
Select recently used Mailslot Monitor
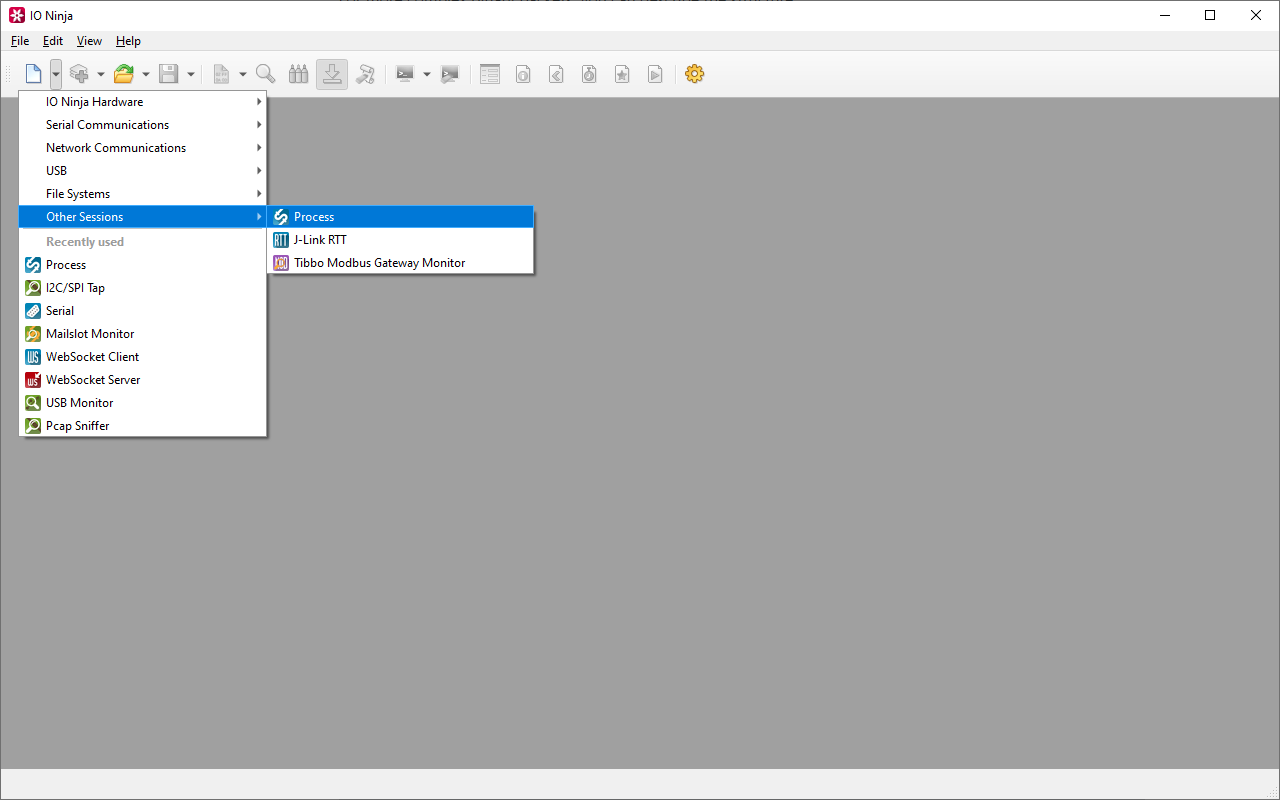(143, 334)
